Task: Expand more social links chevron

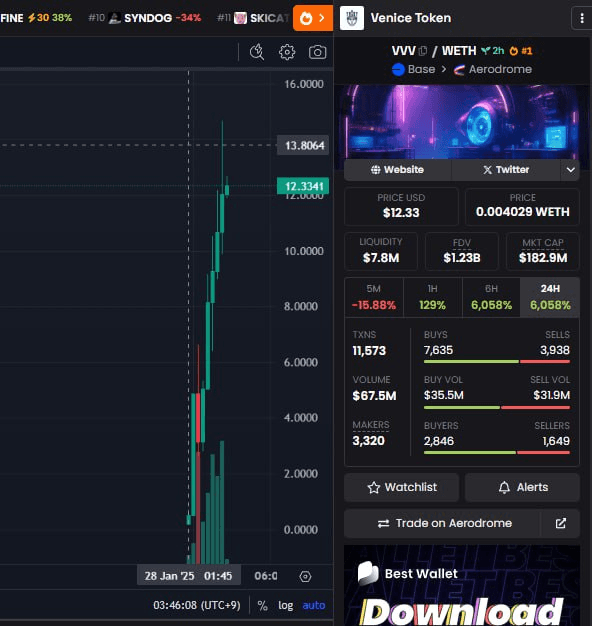Action: click(x=570, y=170)
